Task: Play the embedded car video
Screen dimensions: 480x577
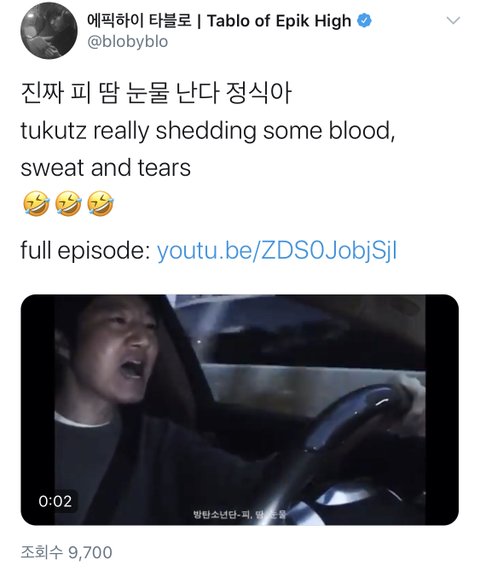Action: click(240, 410)
